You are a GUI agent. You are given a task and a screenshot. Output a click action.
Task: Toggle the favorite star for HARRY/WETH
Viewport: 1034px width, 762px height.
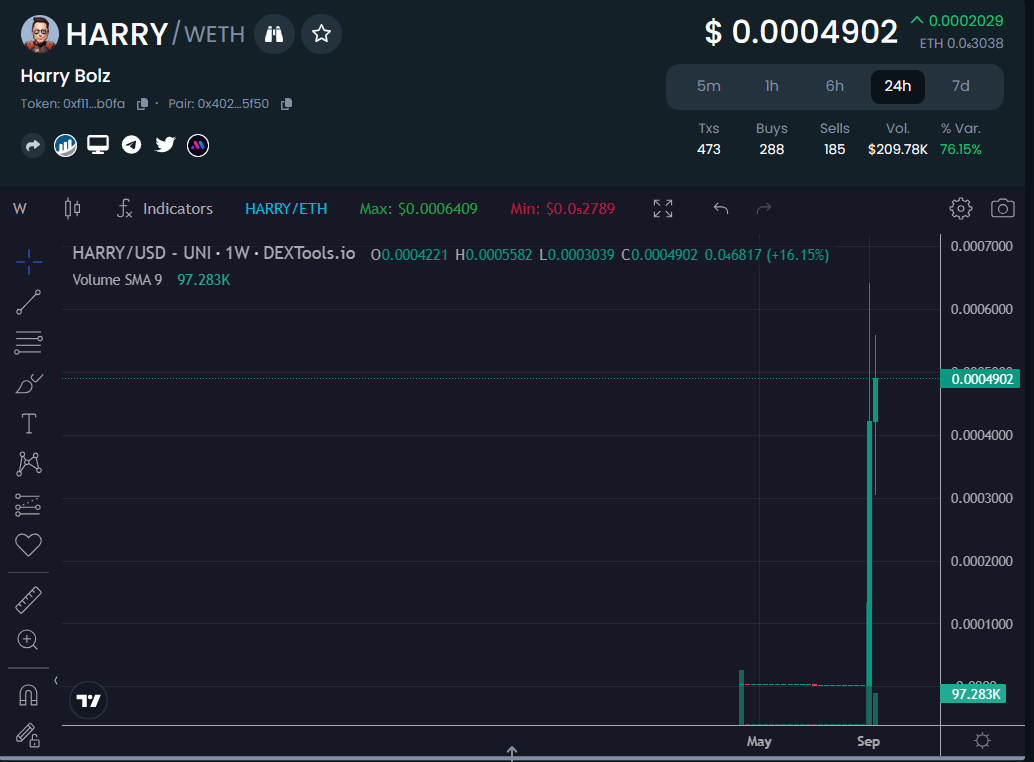[321, 34]
